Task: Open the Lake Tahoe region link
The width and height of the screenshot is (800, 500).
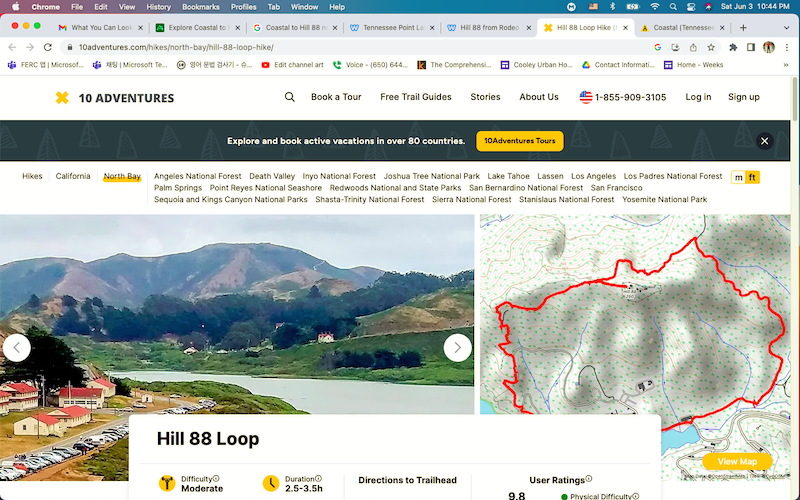Action: tap(508, 176)
